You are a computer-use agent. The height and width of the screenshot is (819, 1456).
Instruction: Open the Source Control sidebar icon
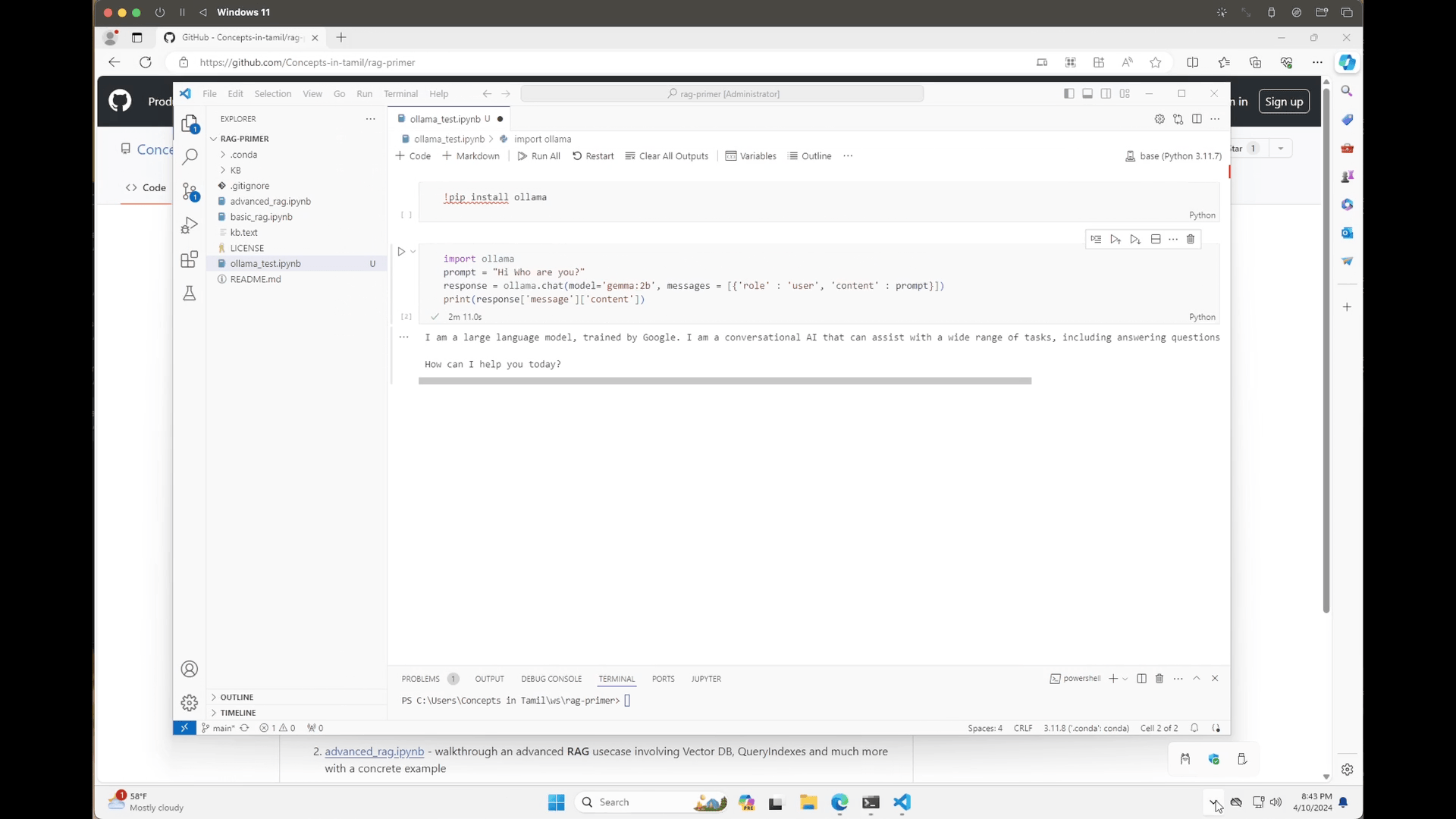tap(190, 192)
